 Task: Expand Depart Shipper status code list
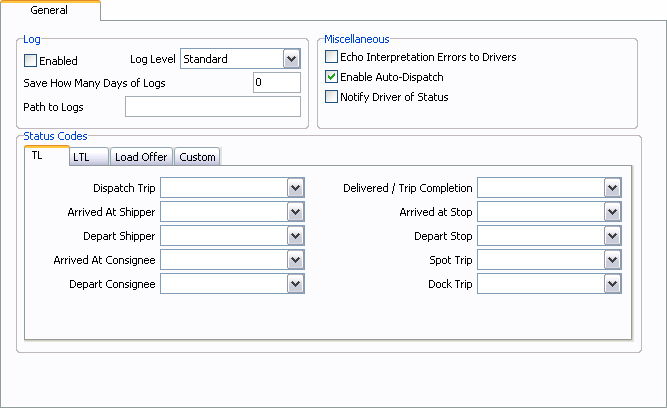(295, 236)
